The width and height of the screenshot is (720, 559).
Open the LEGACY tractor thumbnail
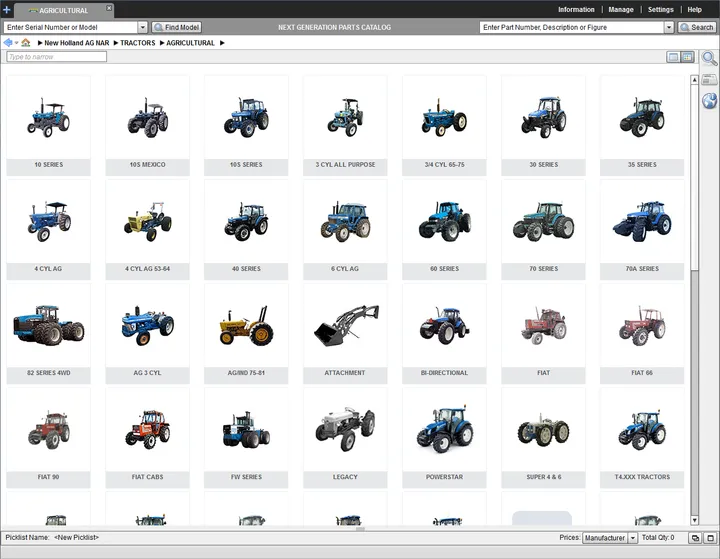point(345,438)
